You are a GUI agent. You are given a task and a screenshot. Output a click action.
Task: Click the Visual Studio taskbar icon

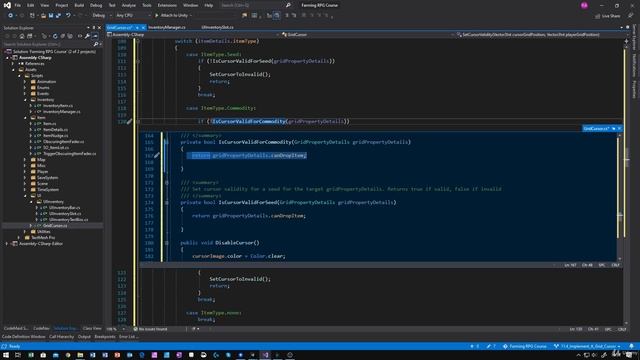(x=265, y=355)
